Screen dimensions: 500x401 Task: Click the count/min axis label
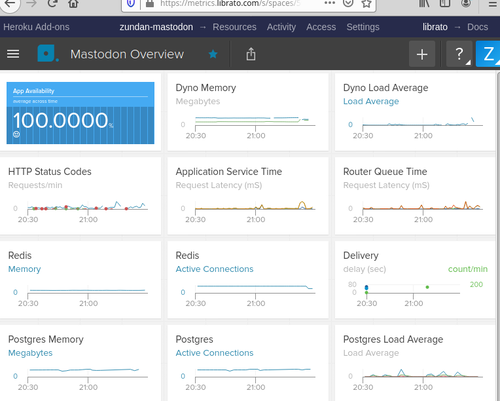pyautogui.click(x=468, y=269)
